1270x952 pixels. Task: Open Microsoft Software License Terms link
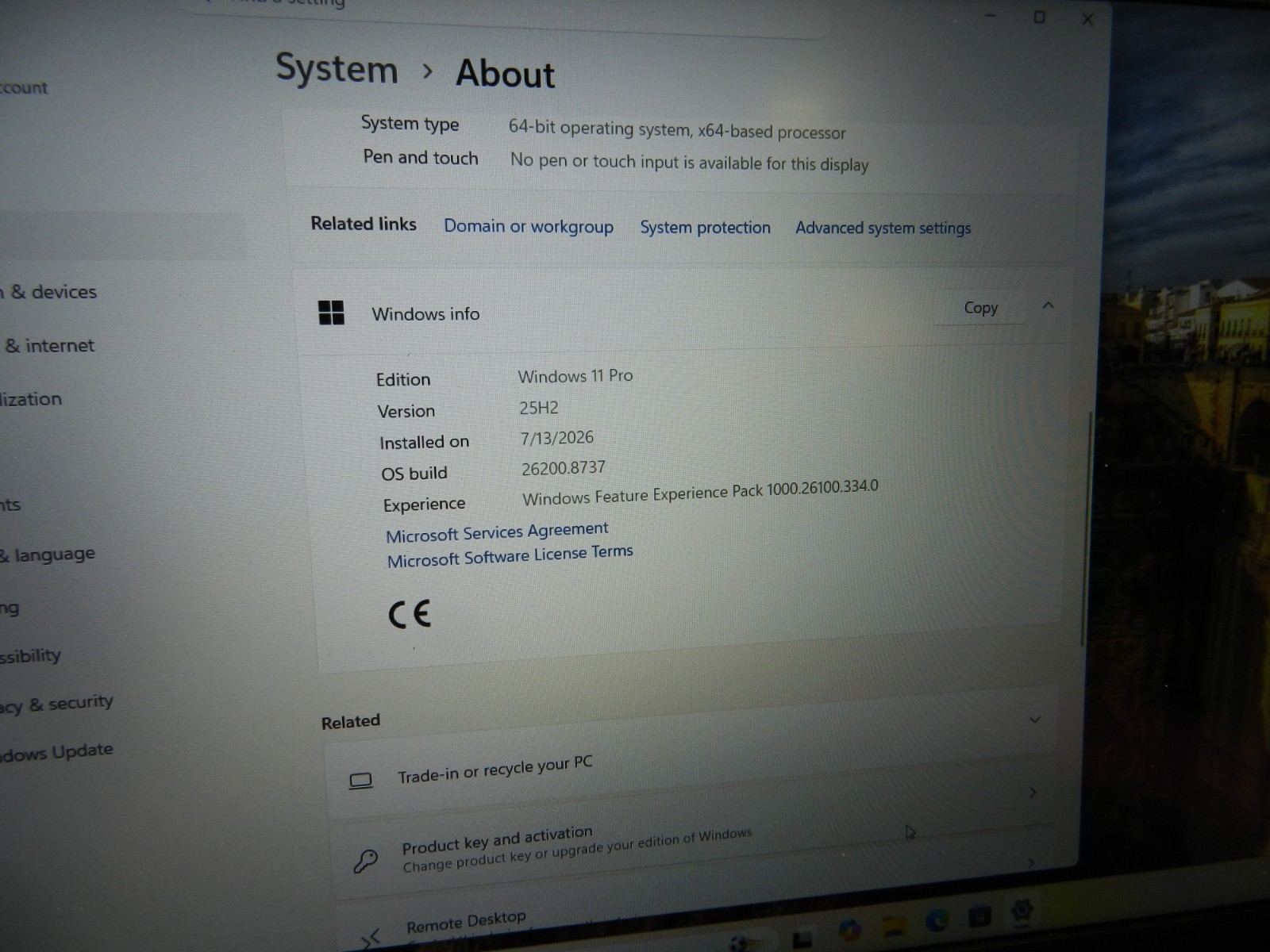coord(510,556)
